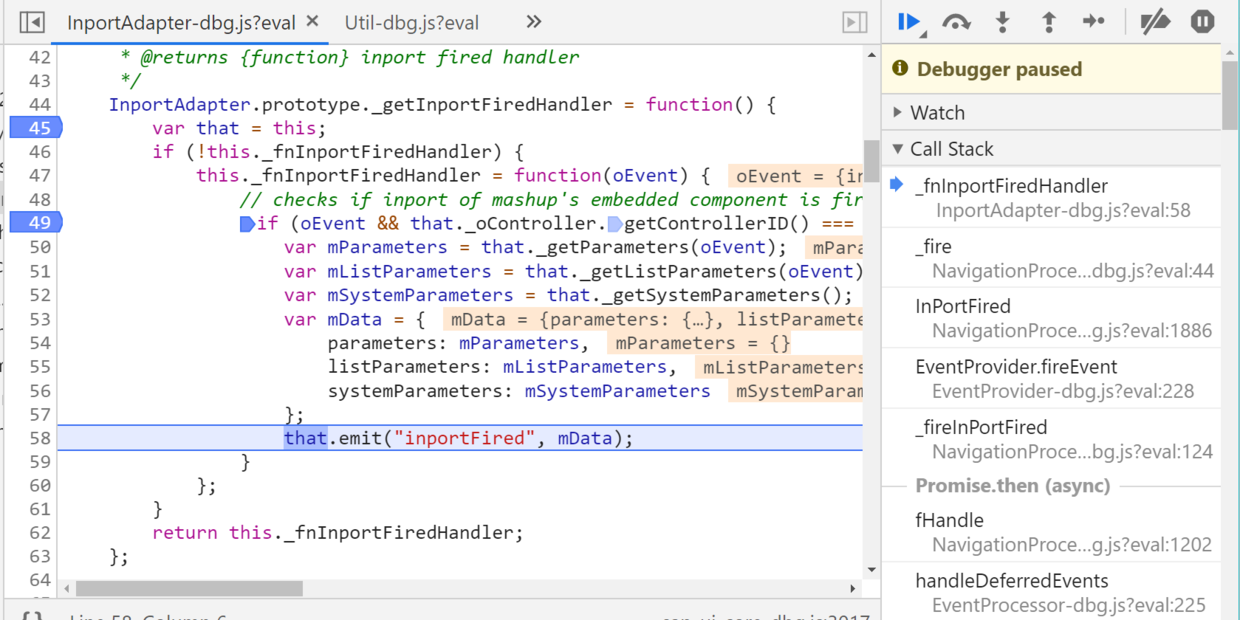Select the _fire call stack frame
Screen dimensions: 1240x620
coord(1051,258)
